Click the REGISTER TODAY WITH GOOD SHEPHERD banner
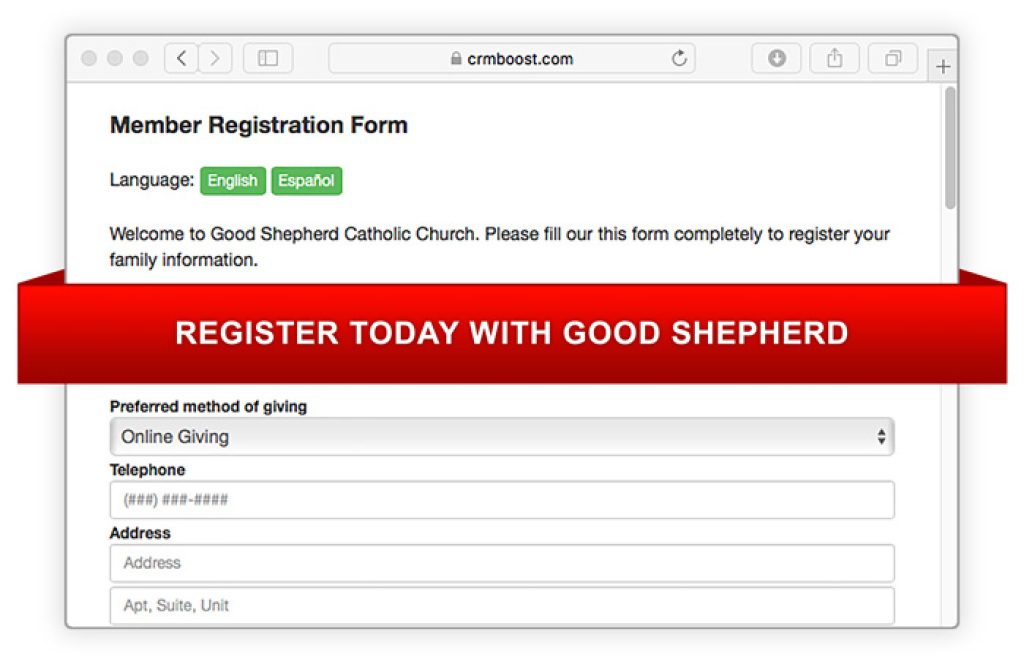The height and width of the screenshot is (664, 1024). pos(512,333)
